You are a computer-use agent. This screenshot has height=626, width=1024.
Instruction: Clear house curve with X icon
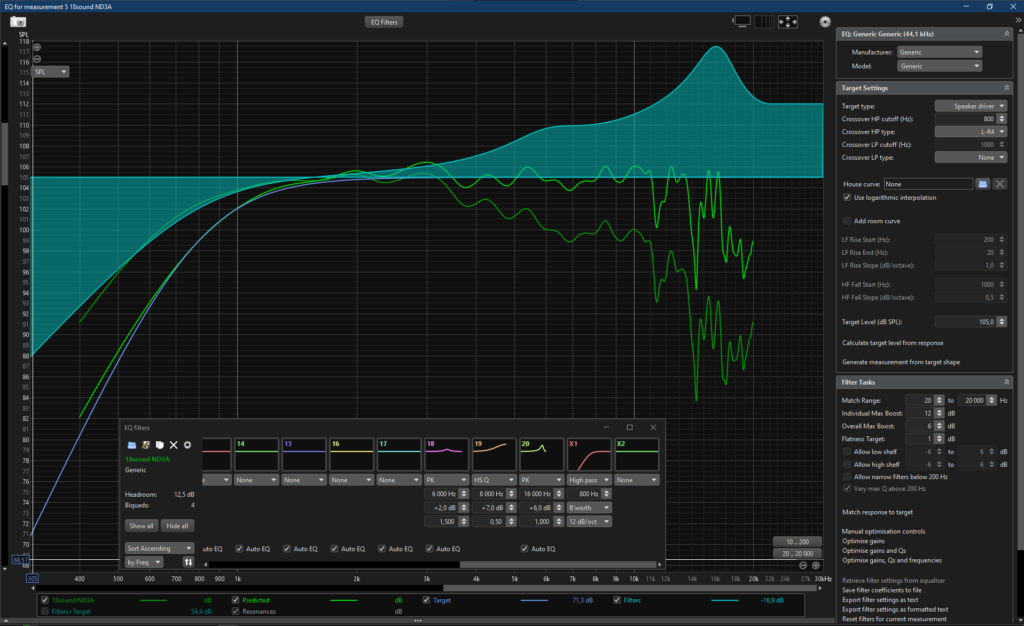point(999,184)
